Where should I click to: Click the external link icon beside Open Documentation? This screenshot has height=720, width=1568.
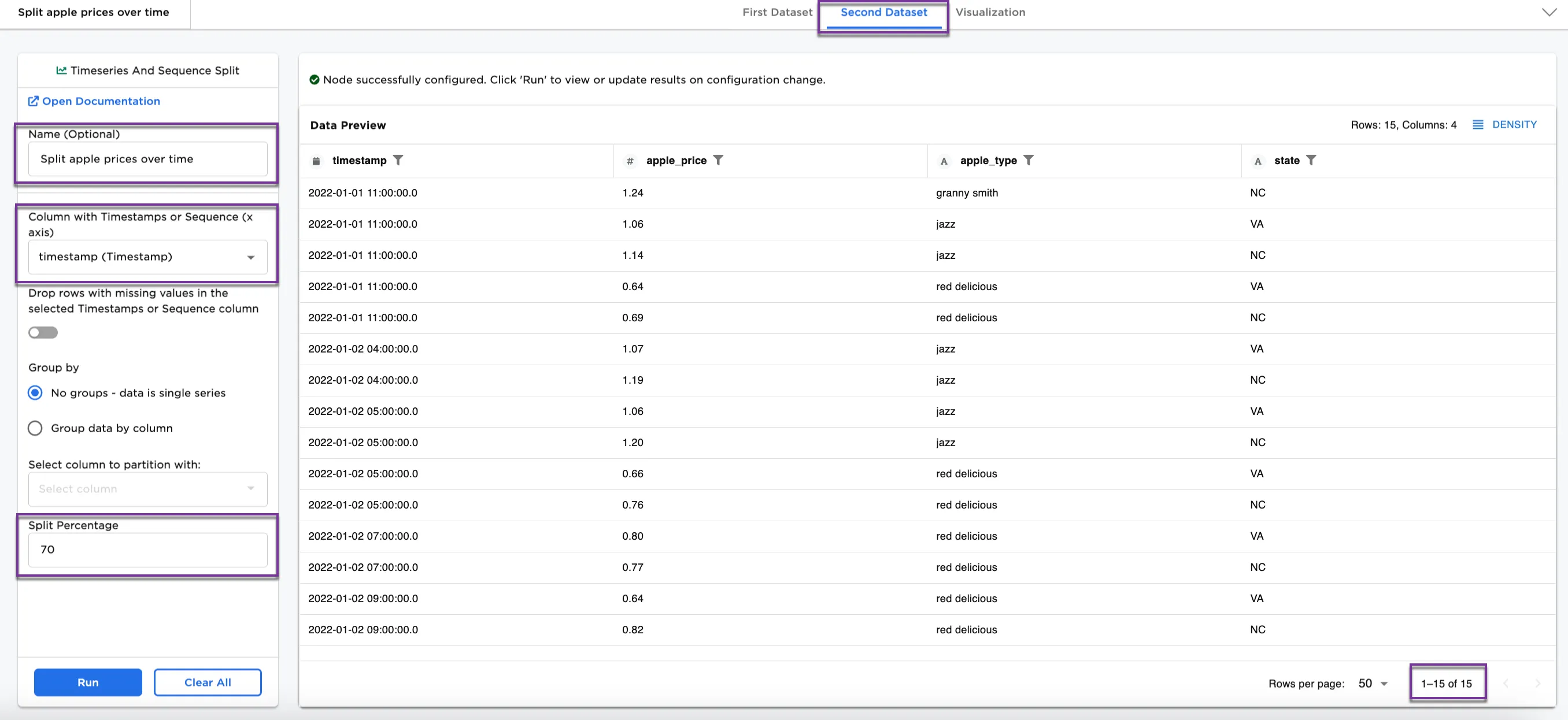point(34,101)
